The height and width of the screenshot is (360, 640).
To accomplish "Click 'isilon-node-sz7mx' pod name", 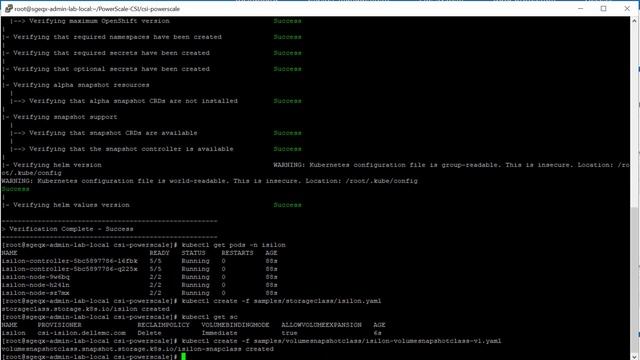I will pos(36,293).
